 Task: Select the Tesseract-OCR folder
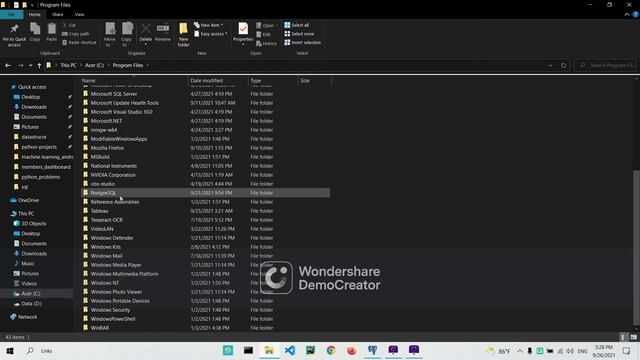206,220
